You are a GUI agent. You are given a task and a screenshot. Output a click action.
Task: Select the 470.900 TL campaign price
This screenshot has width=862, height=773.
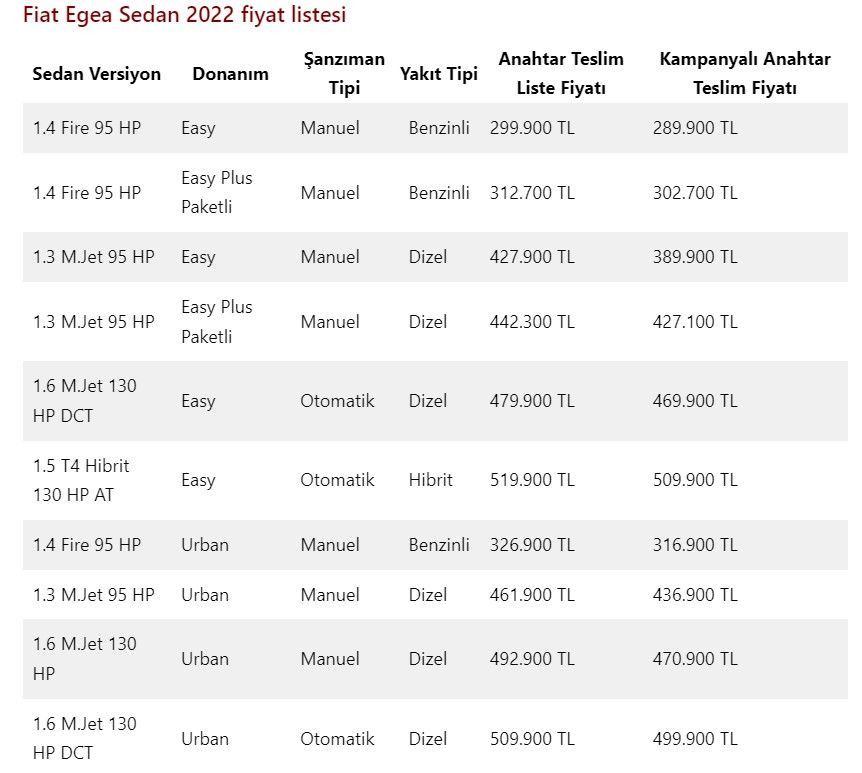tap(695, 659)
